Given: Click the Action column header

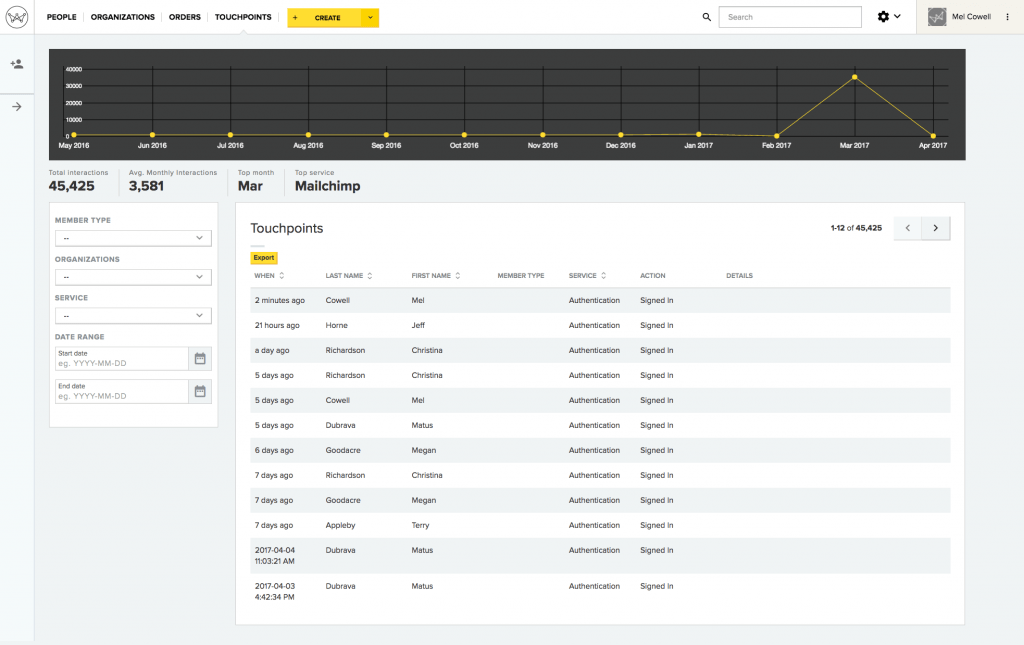Looking at the screenshot, I should pyautogui.click(x=652, y=275).
